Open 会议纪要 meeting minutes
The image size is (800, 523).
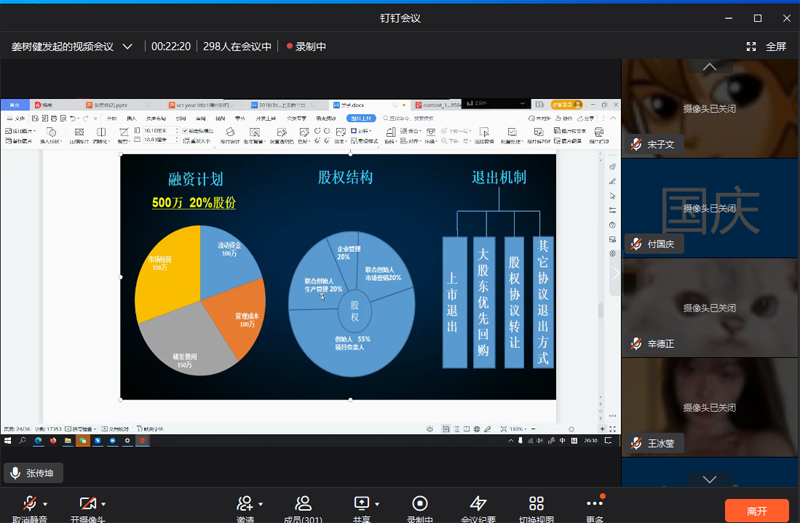(x=478, y=503)
